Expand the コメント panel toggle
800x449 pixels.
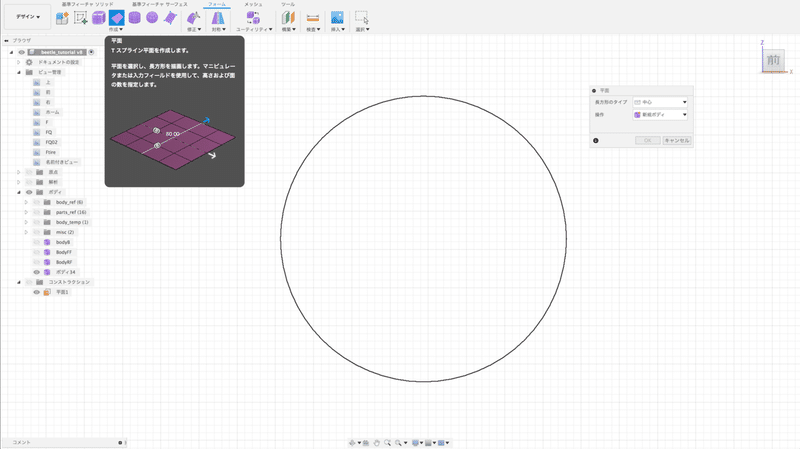120,443
